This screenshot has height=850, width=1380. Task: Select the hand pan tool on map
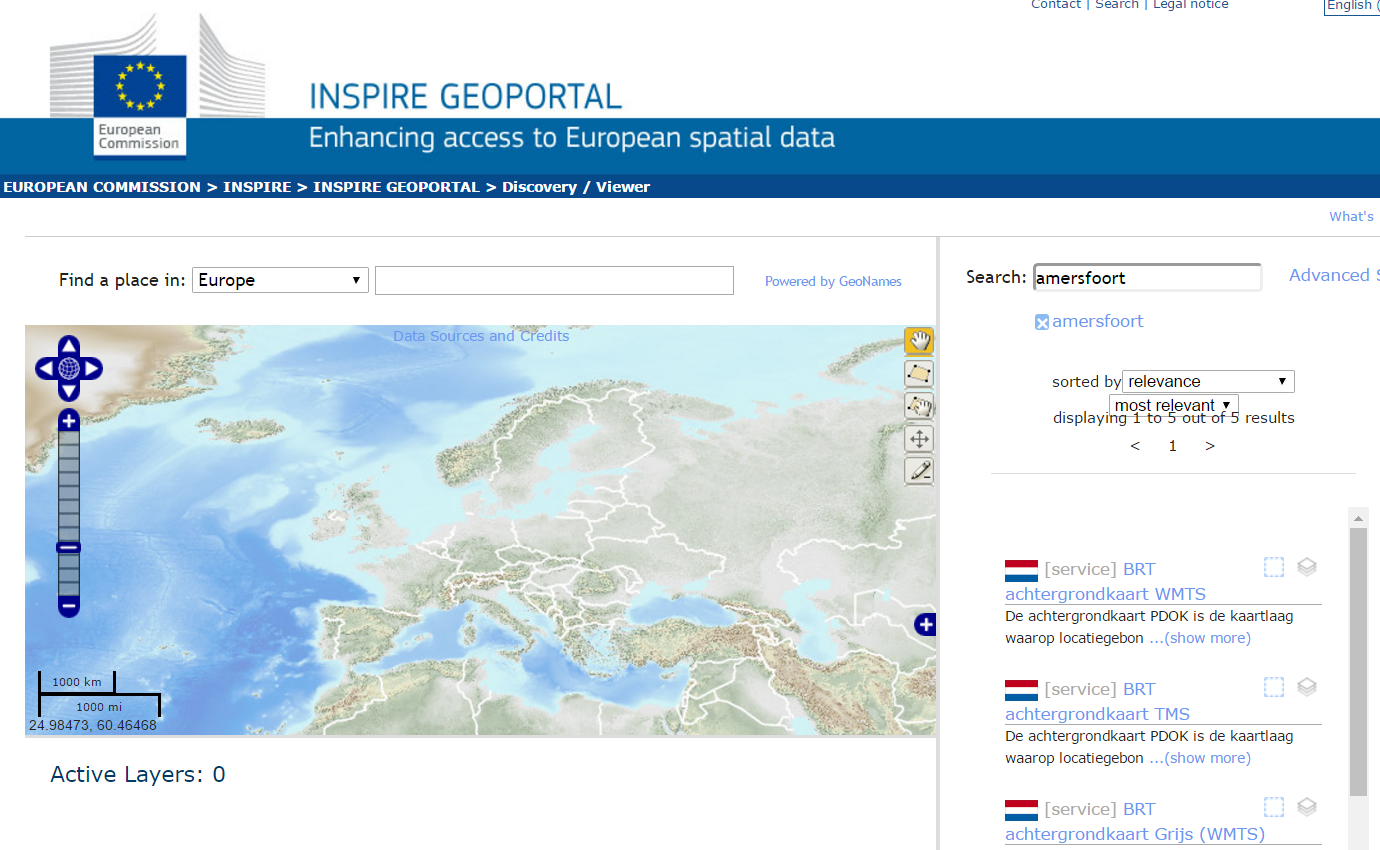pyautogui.click(x=918, y=341)
